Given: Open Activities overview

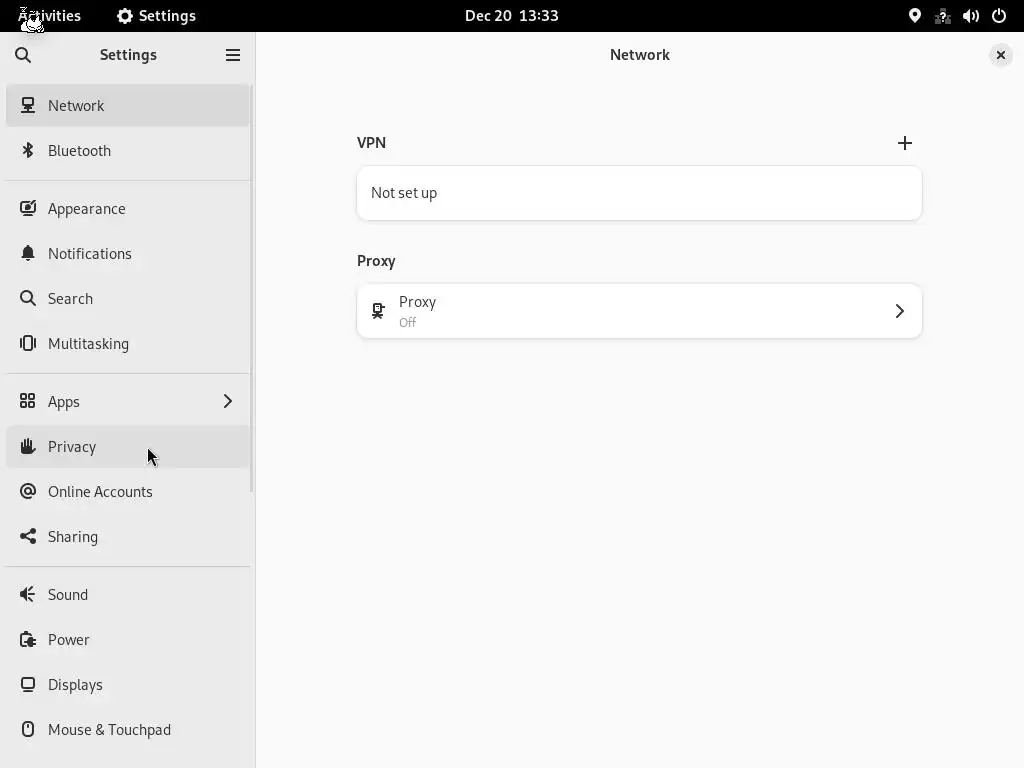Looking at the screenshot, I should coord(50,16).
